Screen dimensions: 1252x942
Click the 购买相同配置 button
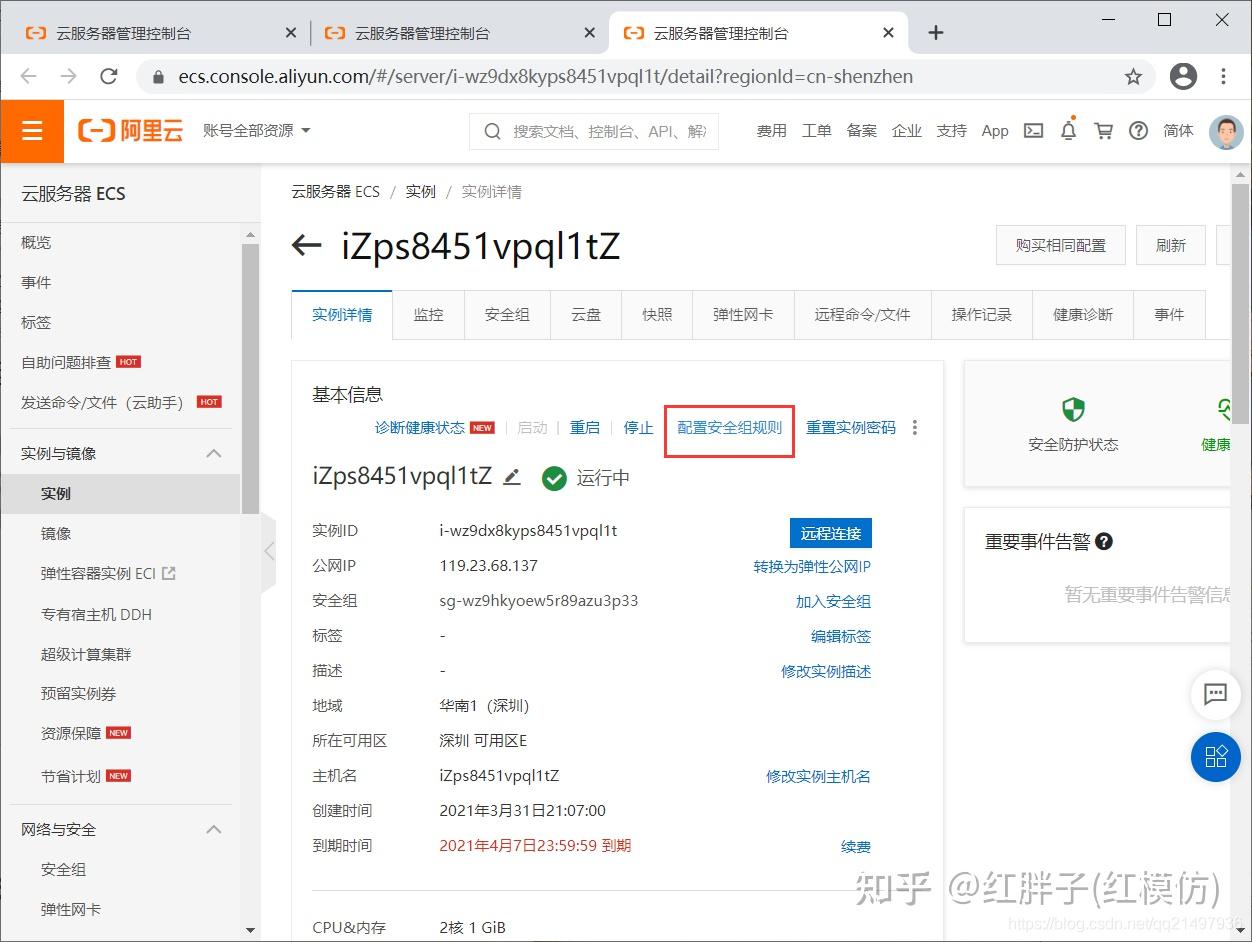[x=1061, y=245]
